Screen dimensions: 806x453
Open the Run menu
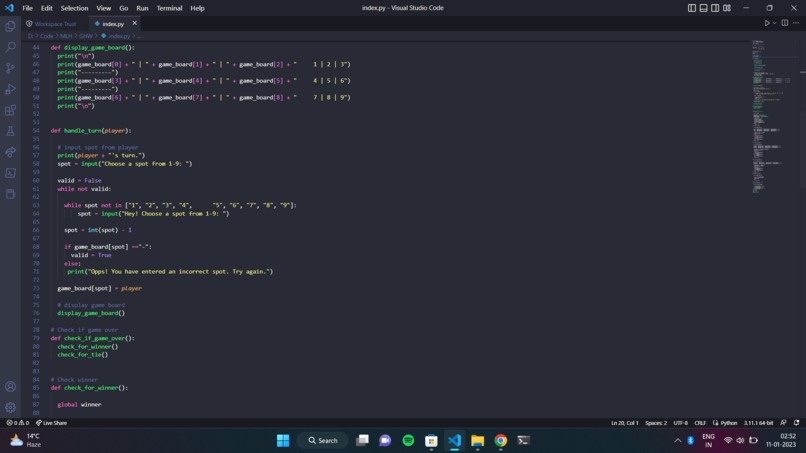tap(142, 8)
